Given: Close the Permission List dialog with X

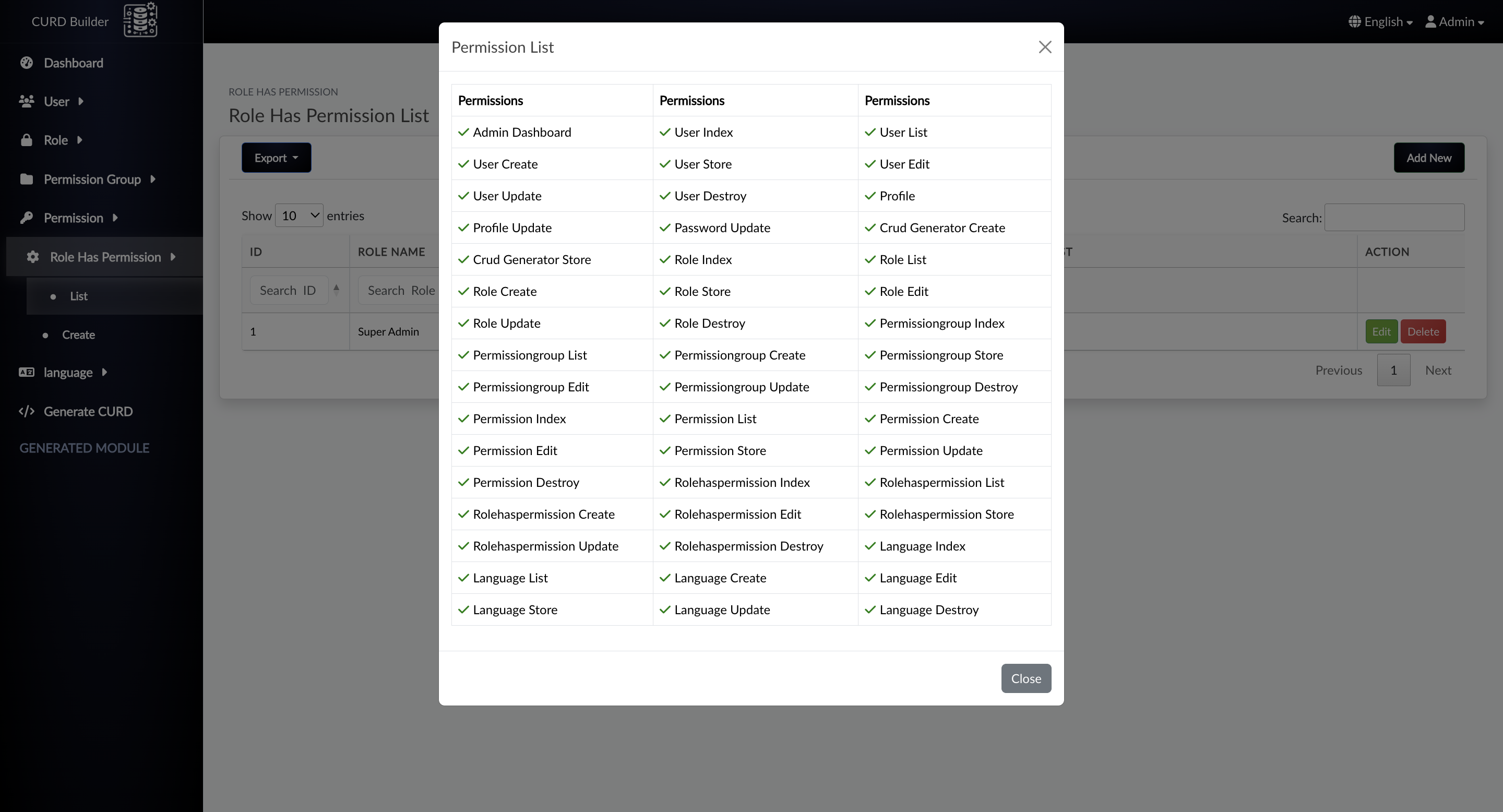Looking at the screenshot, I should click(x=1045, y=46).
